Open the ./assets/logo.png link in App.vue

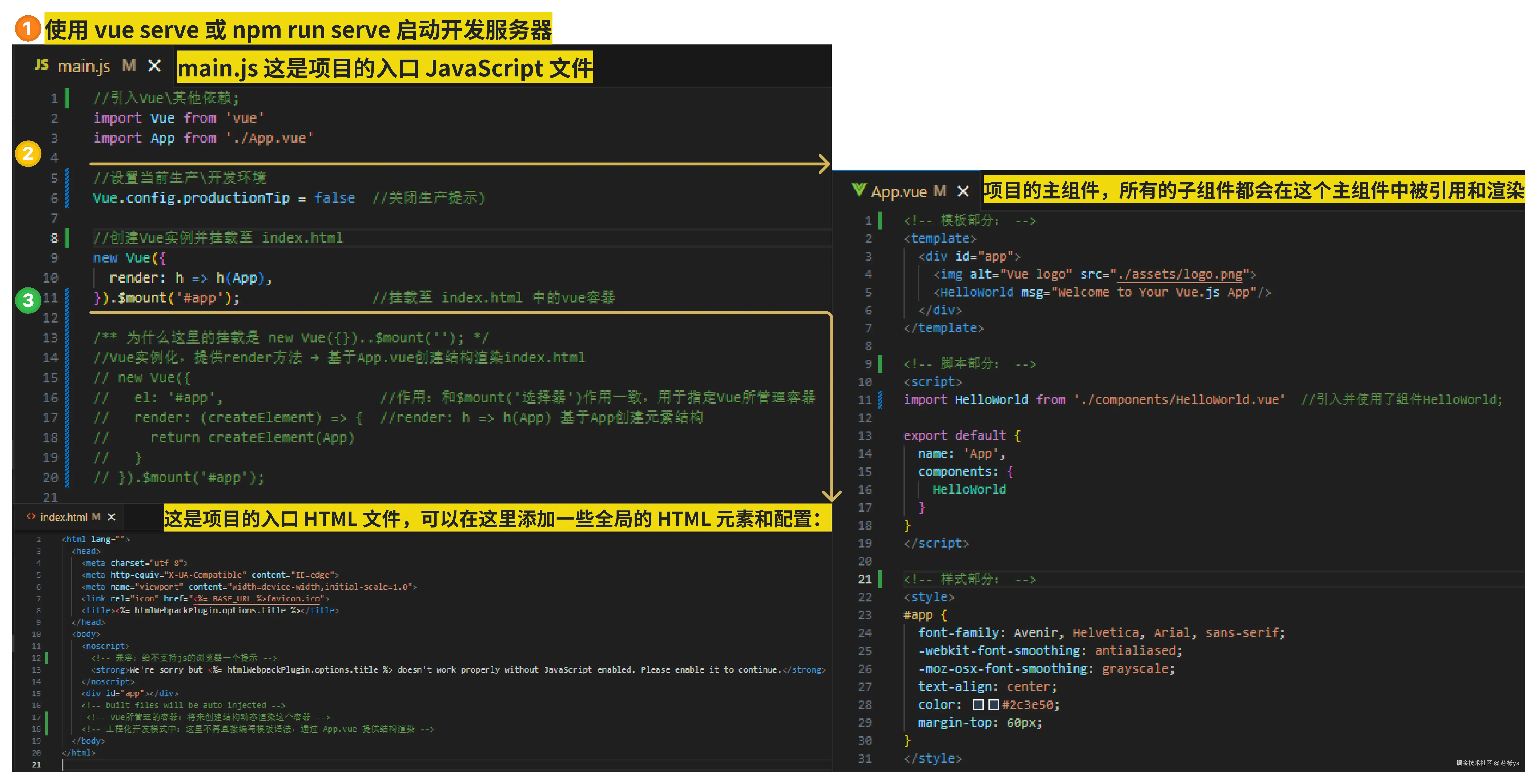click(x=1180, y=274)
